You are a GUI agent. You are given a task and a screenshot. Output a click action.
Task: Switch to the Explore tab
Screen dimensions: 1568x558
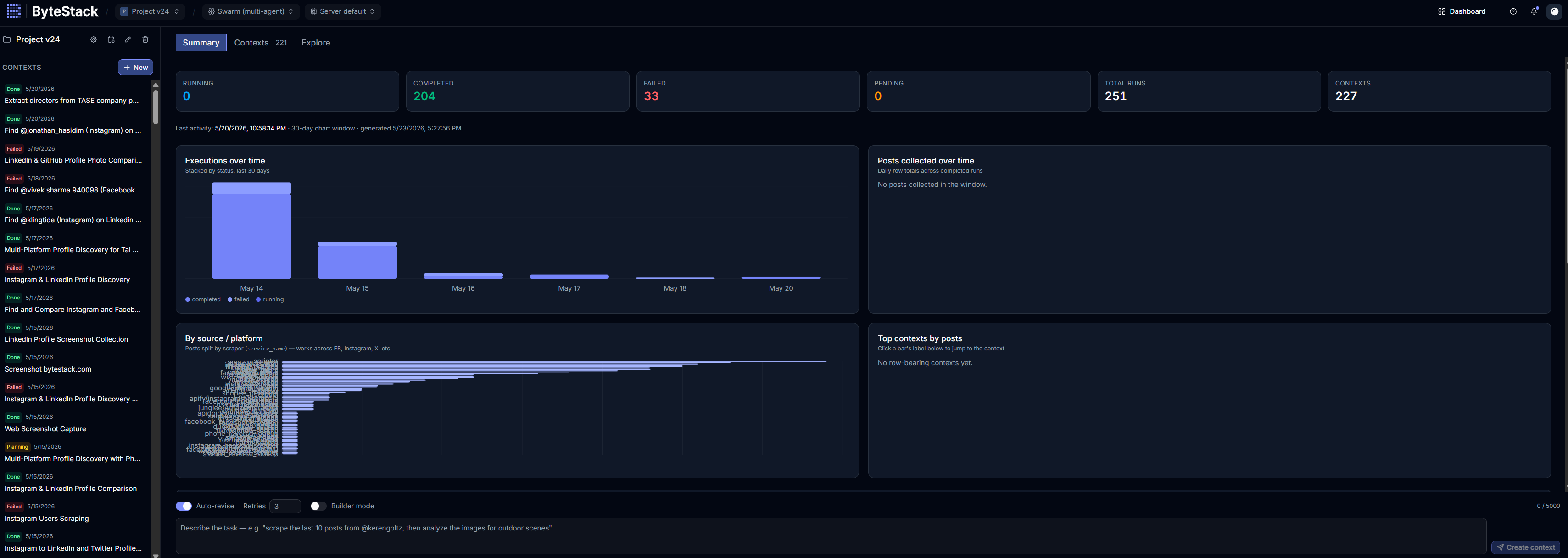pyautogui.click(x=315, y=43)
